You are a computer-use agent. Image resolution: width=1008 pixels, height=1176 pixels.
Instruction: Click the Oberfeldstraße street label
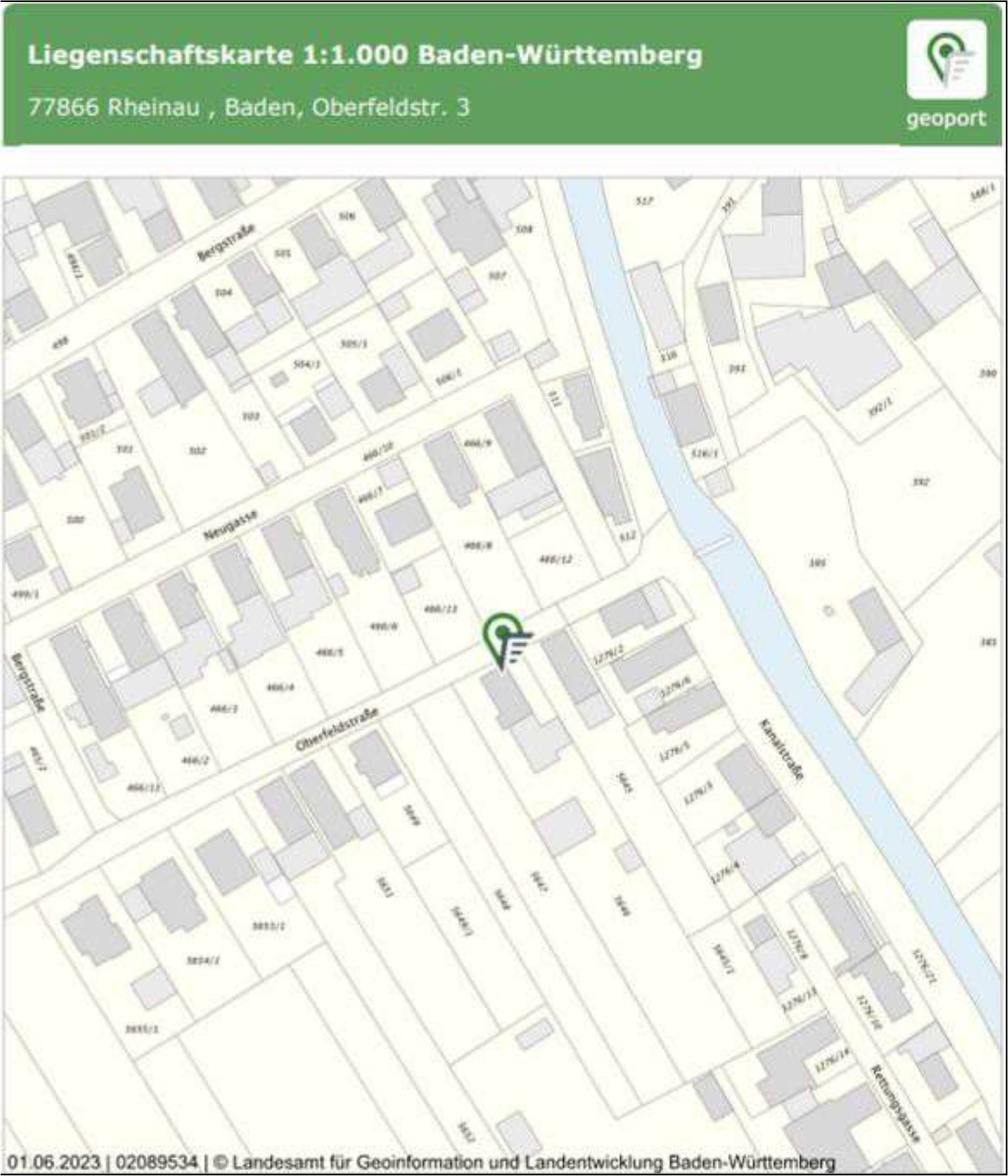[337, 729]
